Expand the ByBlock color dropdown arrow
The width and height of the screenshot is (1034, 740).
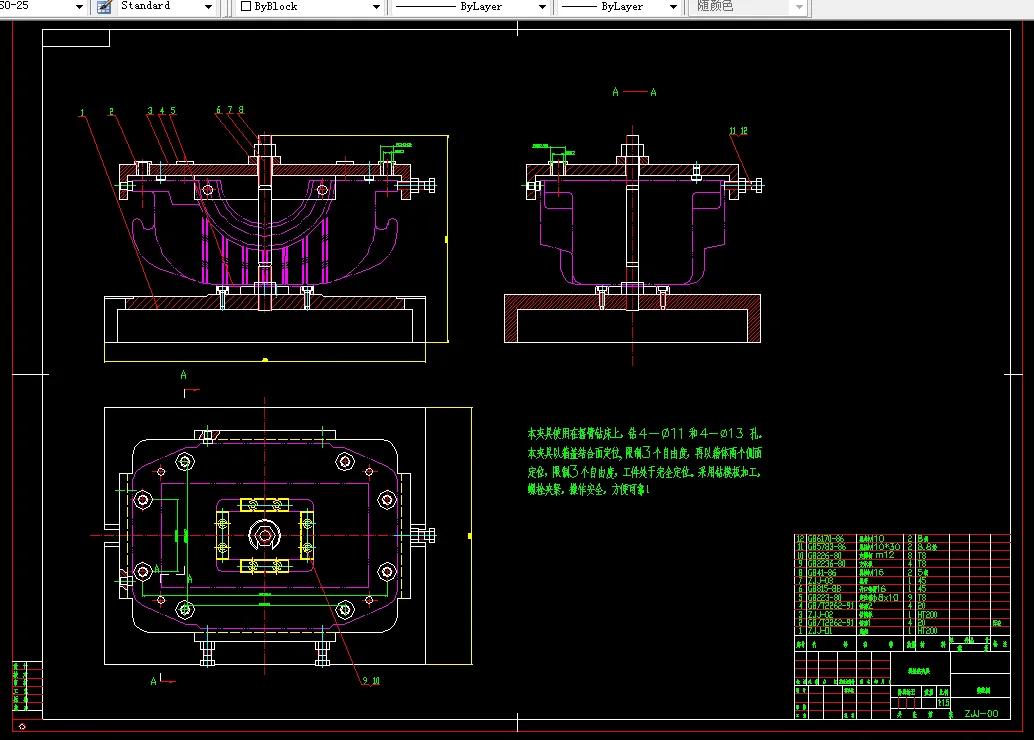(377, 7)
